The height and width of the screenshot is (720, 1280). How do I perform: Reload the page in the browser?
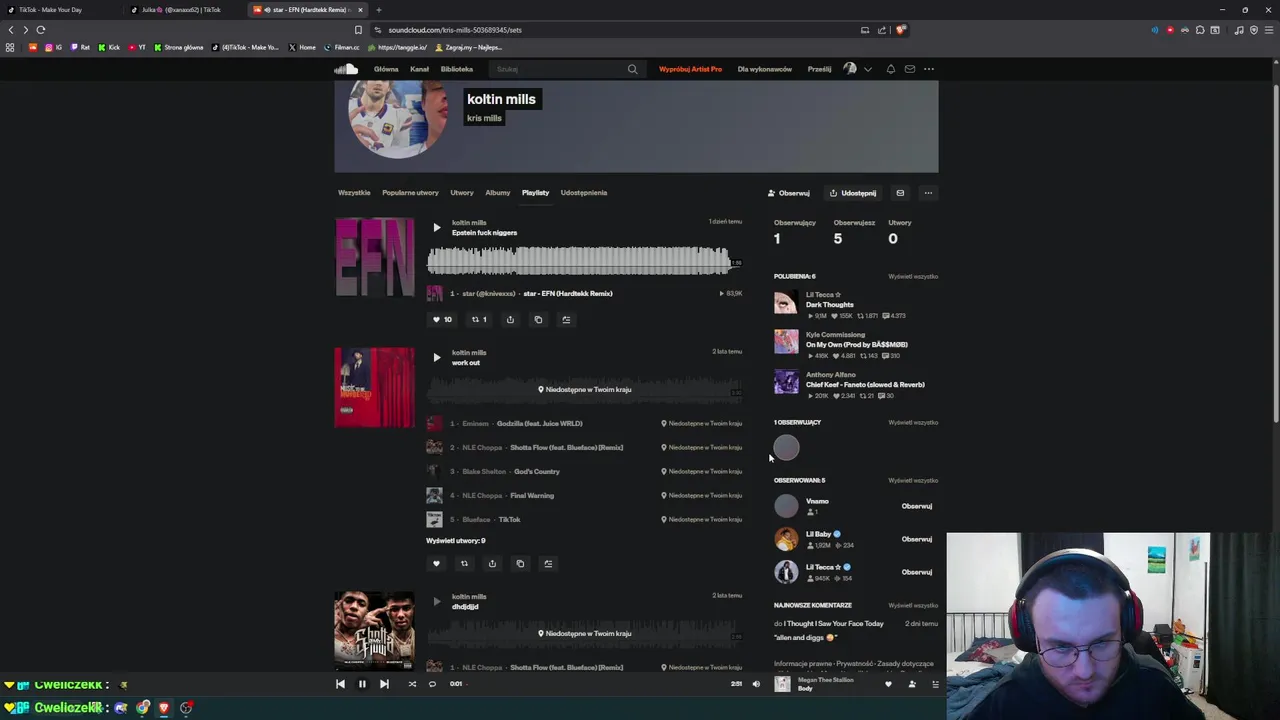coord(40,30)
